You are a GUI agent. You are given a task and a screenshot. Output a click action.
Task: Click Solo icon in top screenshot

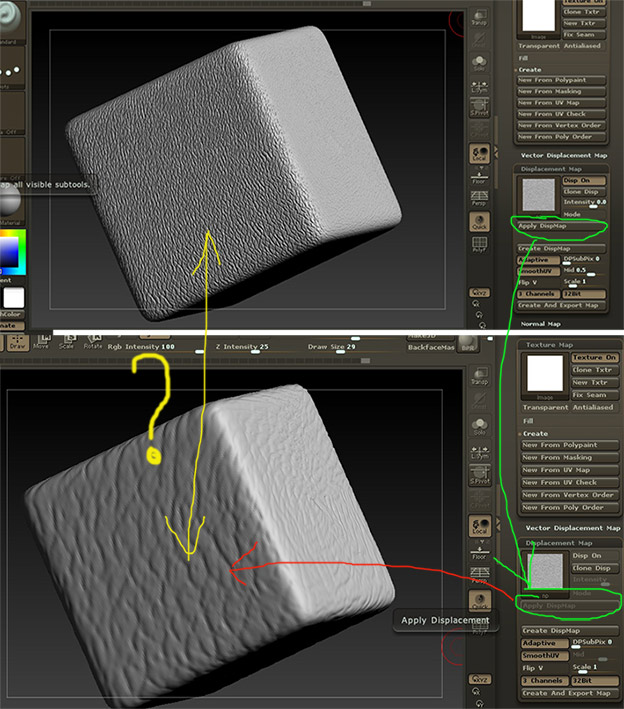(479, 63)
